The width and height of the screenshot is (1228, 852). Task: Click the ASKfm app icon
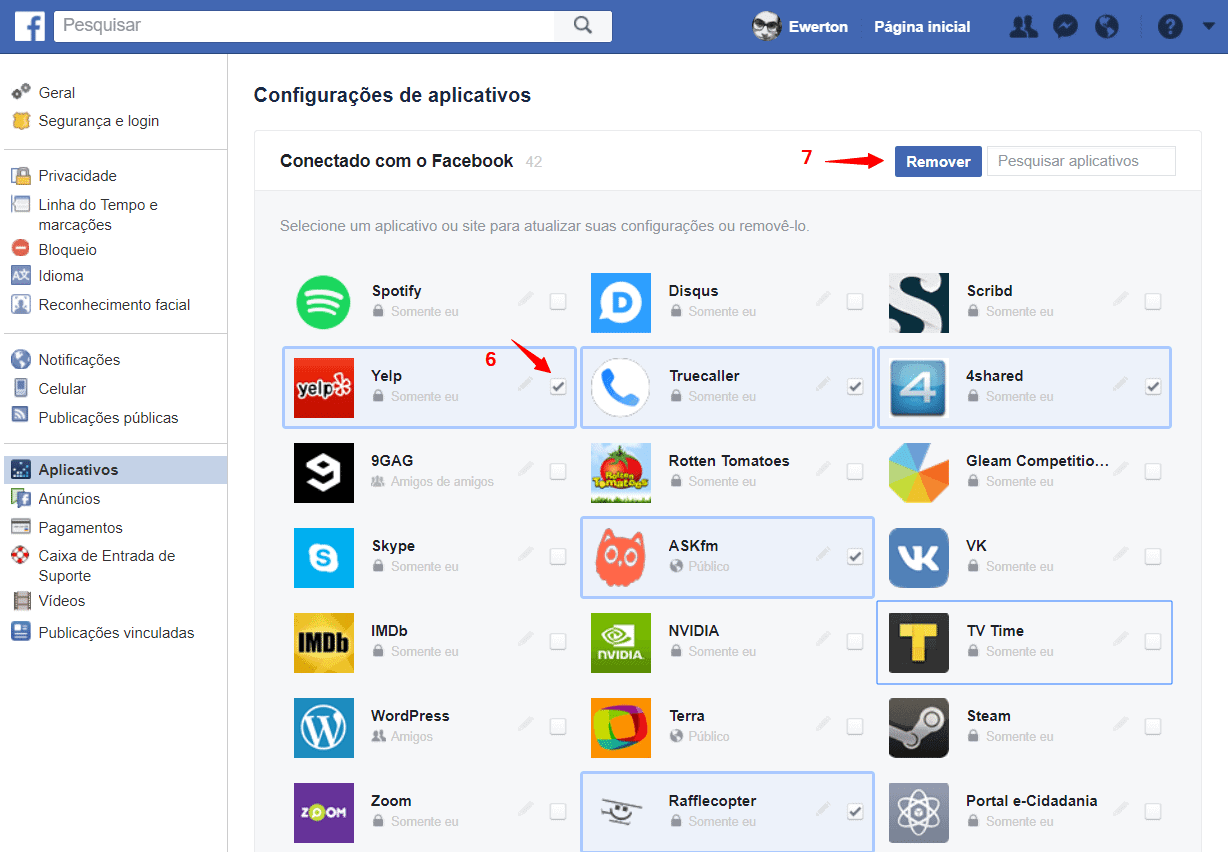point(621,557)
